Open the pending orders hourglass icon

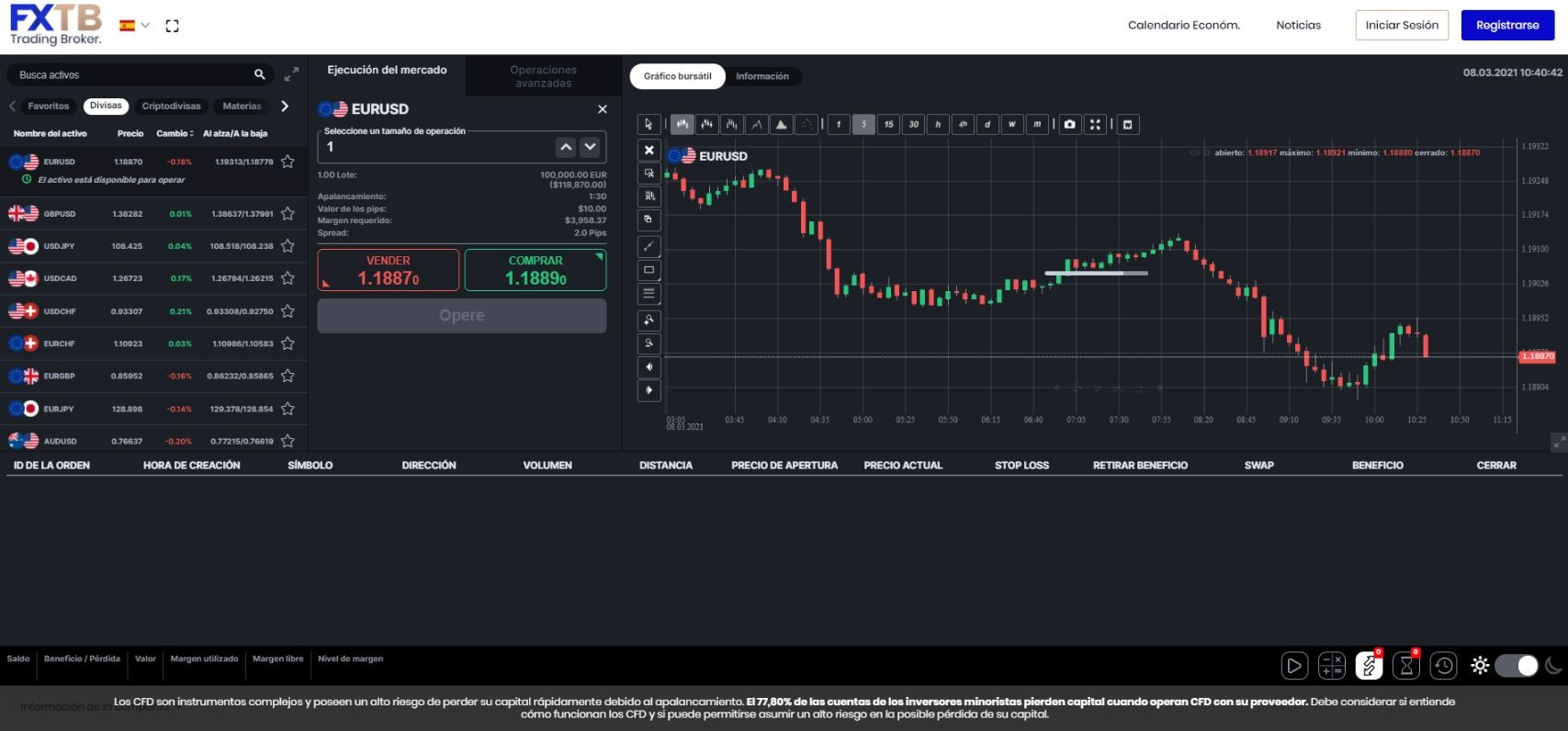(x=1406, y=666)
